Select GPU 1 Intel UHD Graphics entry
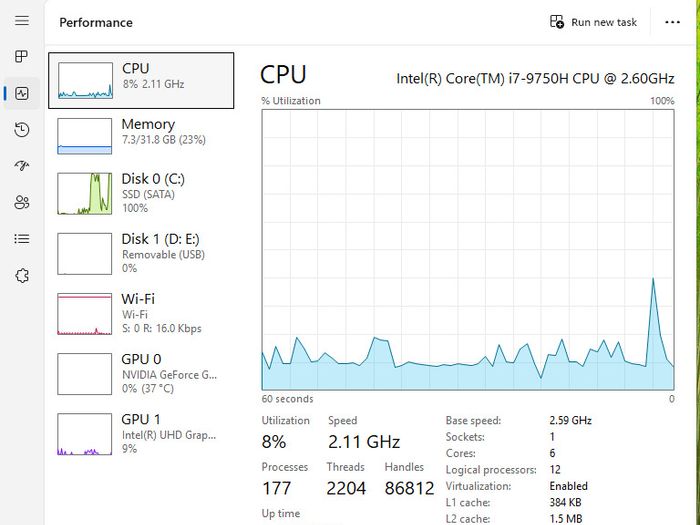Image resolution: width=700 pixels, height=525 pixels. (x=141, y=434)
